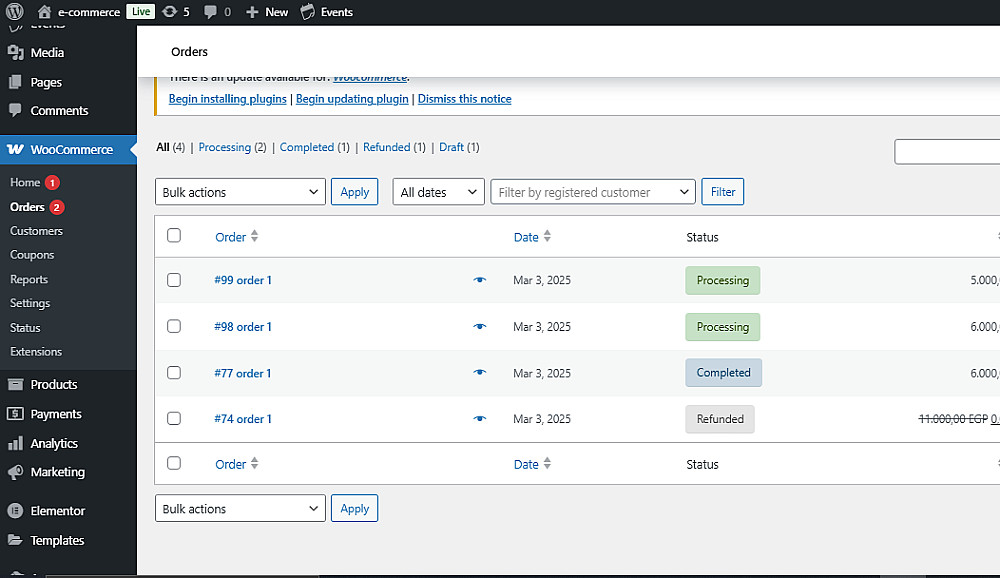Preview order #74 with the eye icon

[479, 419]
